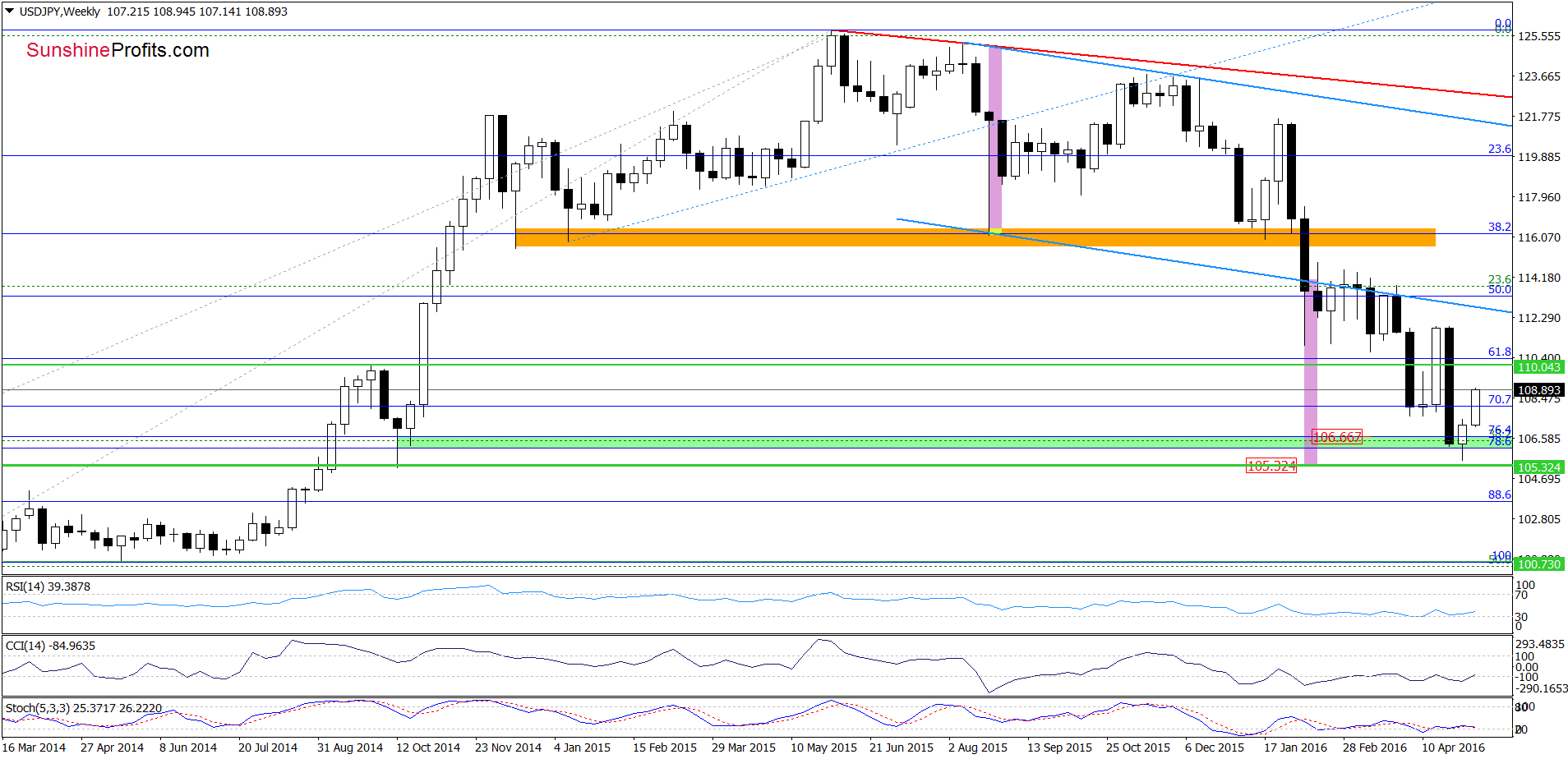Select the 102.805 price axis label
1568x759 pixels.
pos(1538,519)
